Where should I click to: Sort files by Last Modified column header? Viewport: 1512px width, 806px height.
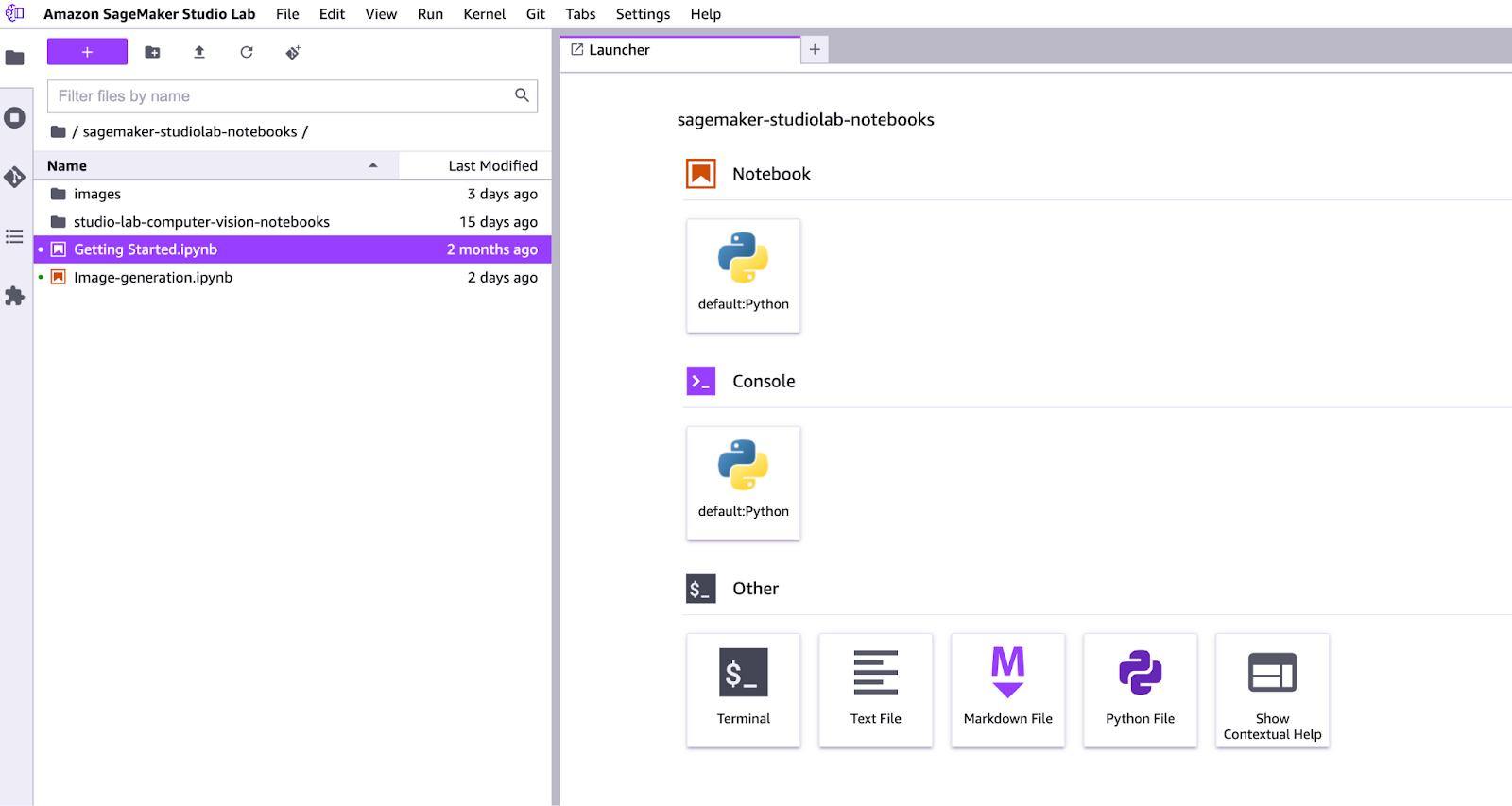point(475,165)
